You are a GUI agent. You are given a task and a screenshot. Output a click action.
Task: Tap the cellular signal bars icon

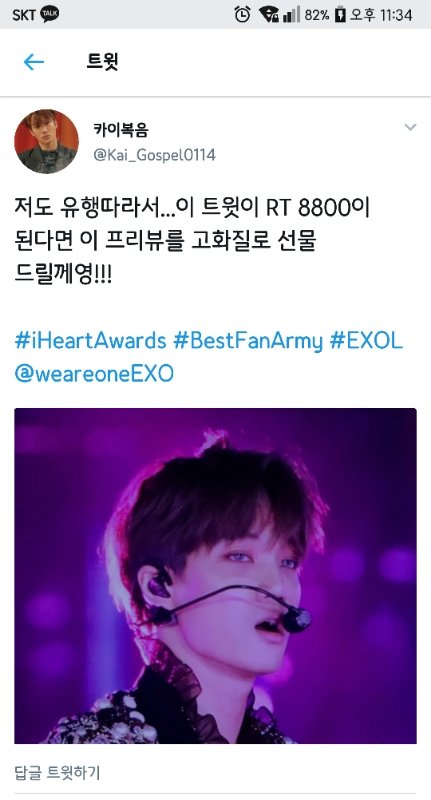pyautogui.click(x=291, y=15)
